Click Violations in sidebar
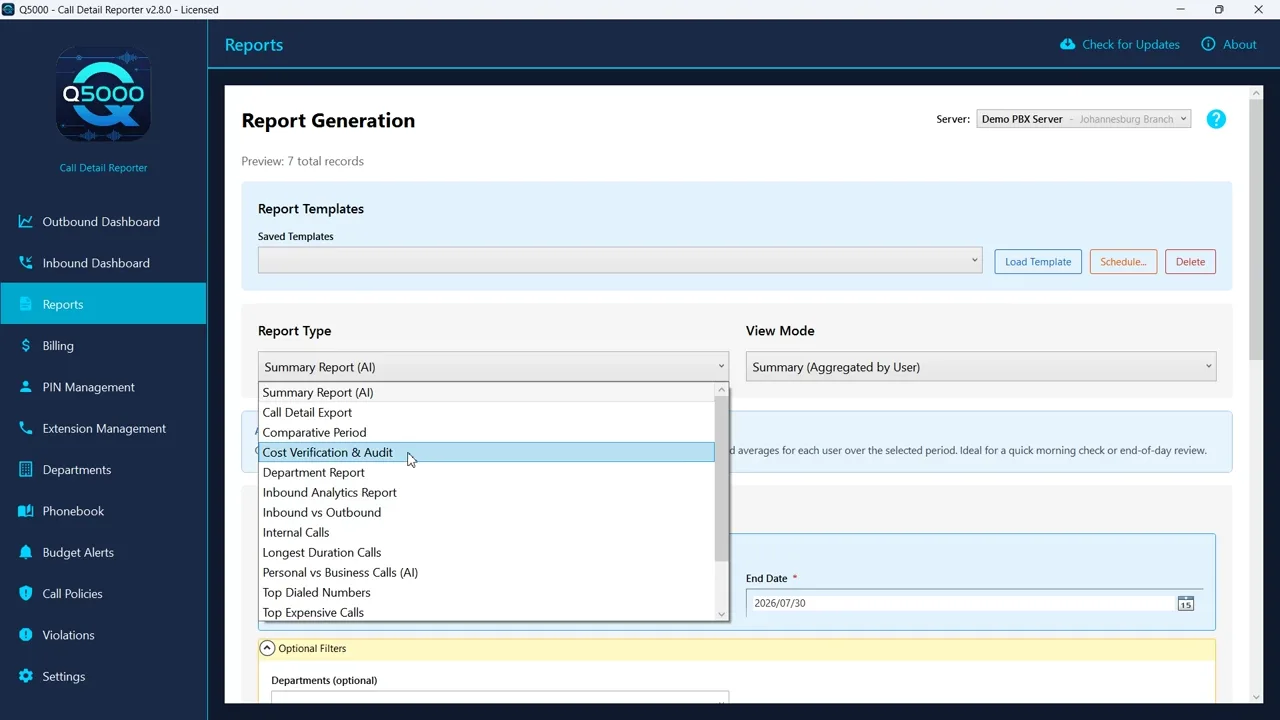Viewport: 1280px width, 720px height. [x=103, y=635]
